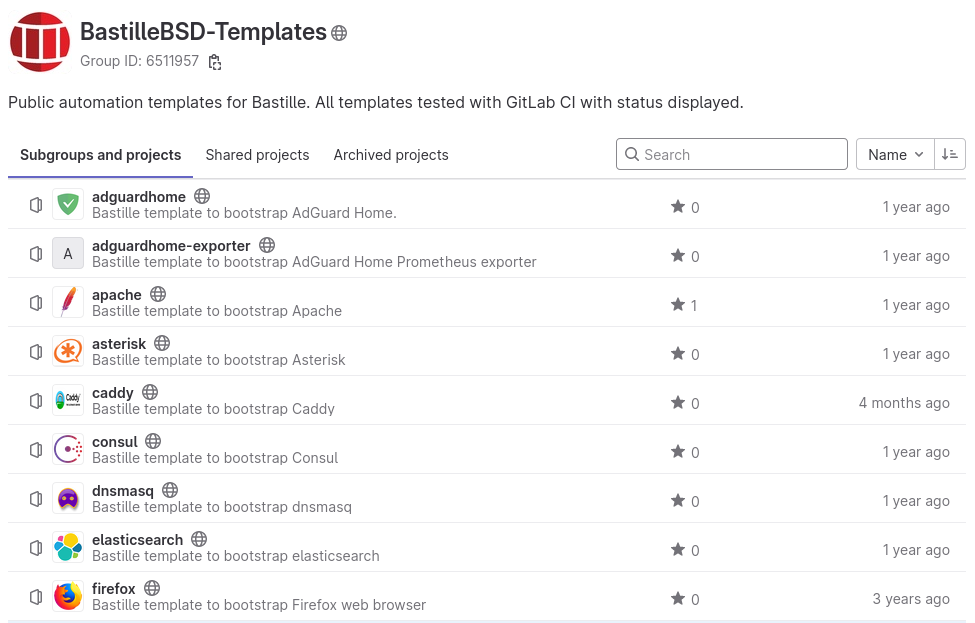Open the Name sorting dropdown
Screen dimensions: 975x623
pos(894,154)
